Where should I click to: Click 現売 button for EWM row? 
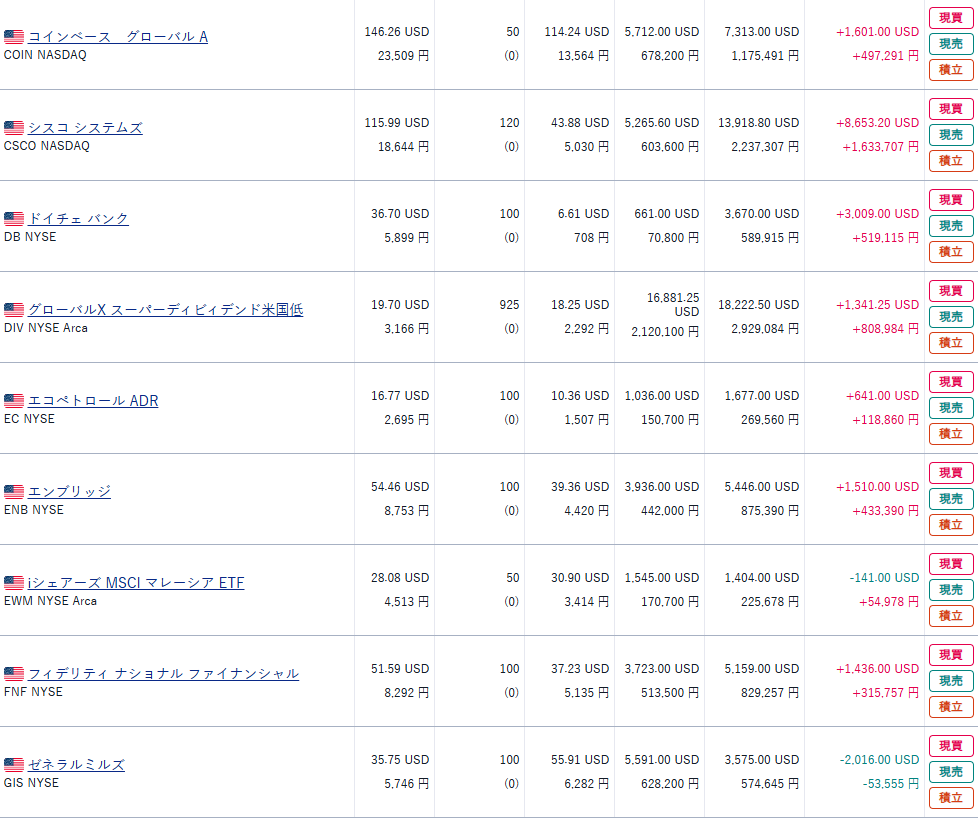(951, 590)
